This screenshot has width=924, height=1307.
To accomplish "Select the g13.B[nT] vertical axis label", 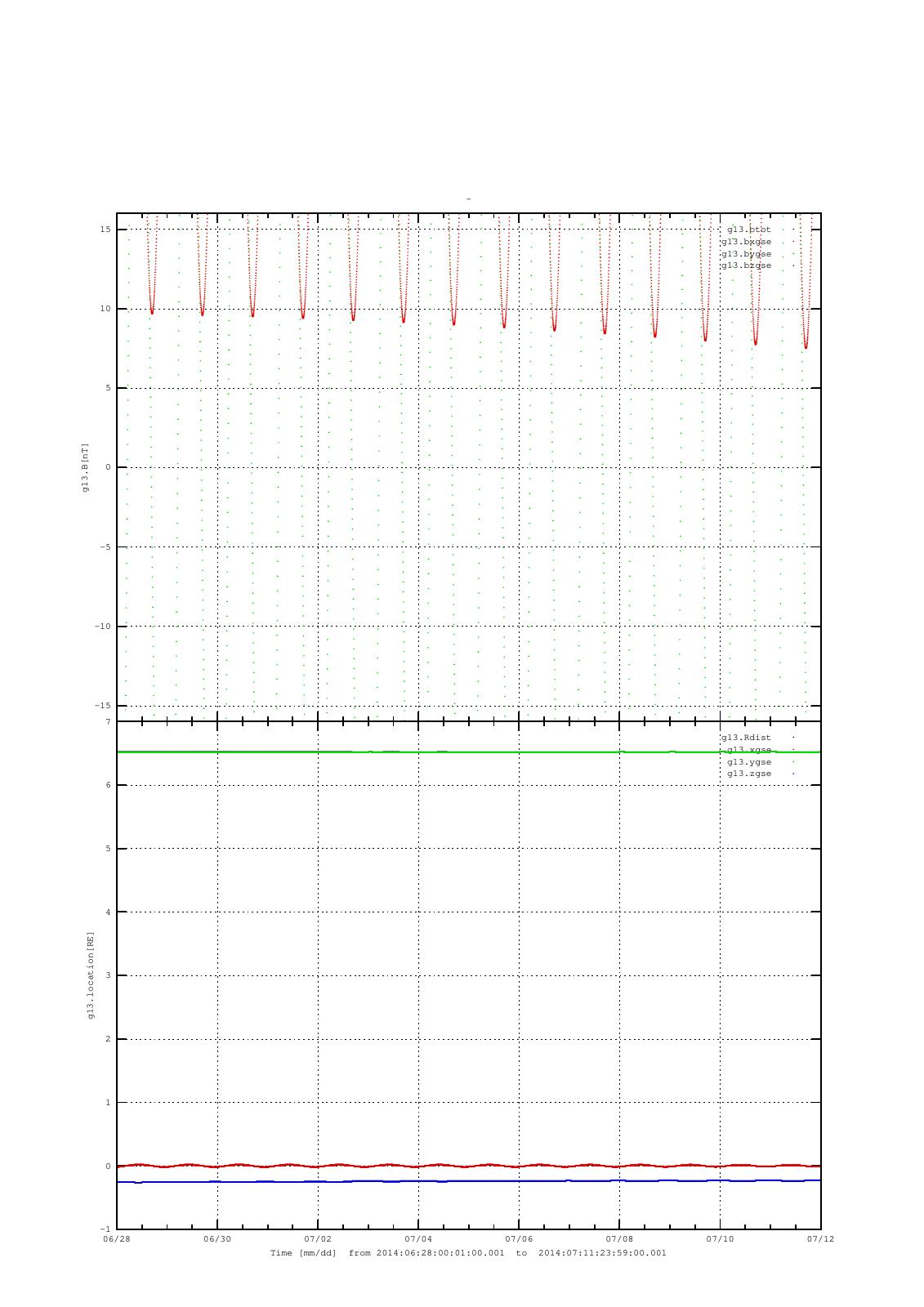I will [x=85, y=467].
